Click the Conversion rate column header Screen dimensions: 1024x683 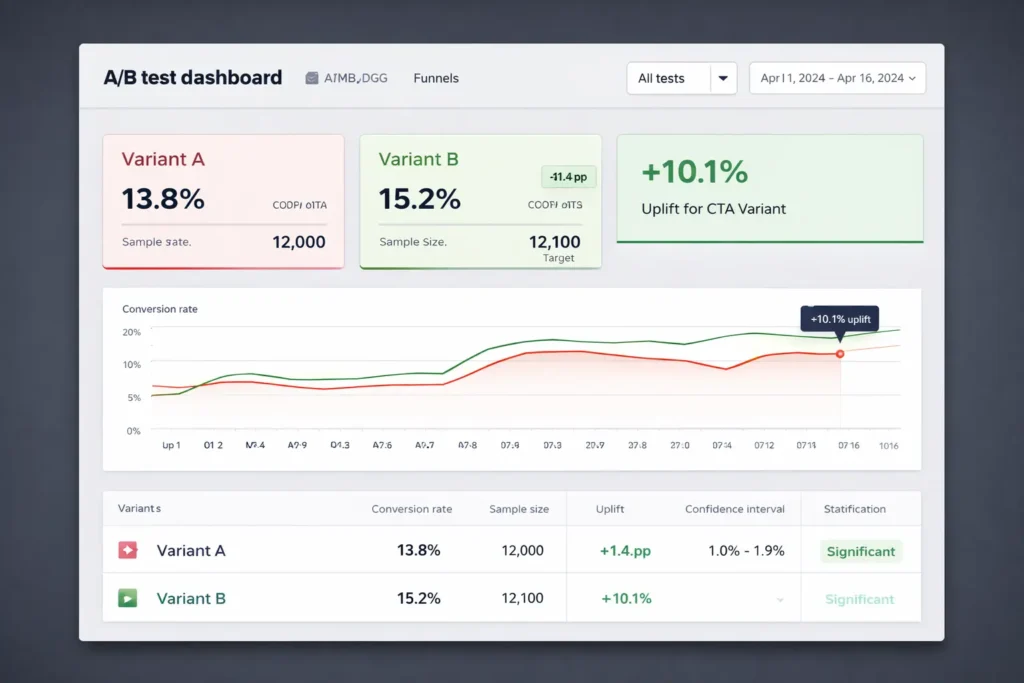coord(412,509)
